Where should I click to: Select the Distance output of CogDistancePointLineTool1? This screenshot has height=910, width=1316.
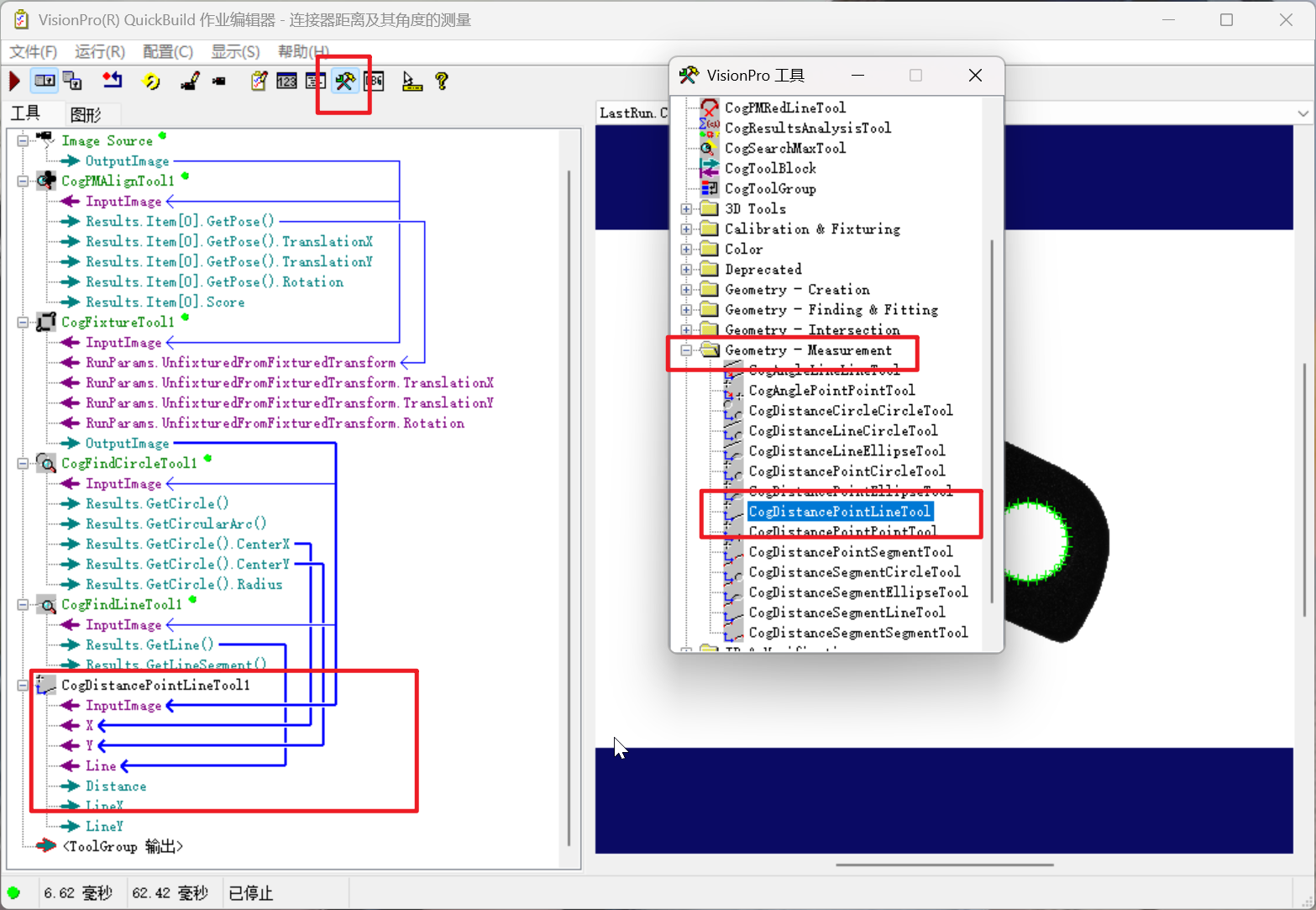pos(116,786)
